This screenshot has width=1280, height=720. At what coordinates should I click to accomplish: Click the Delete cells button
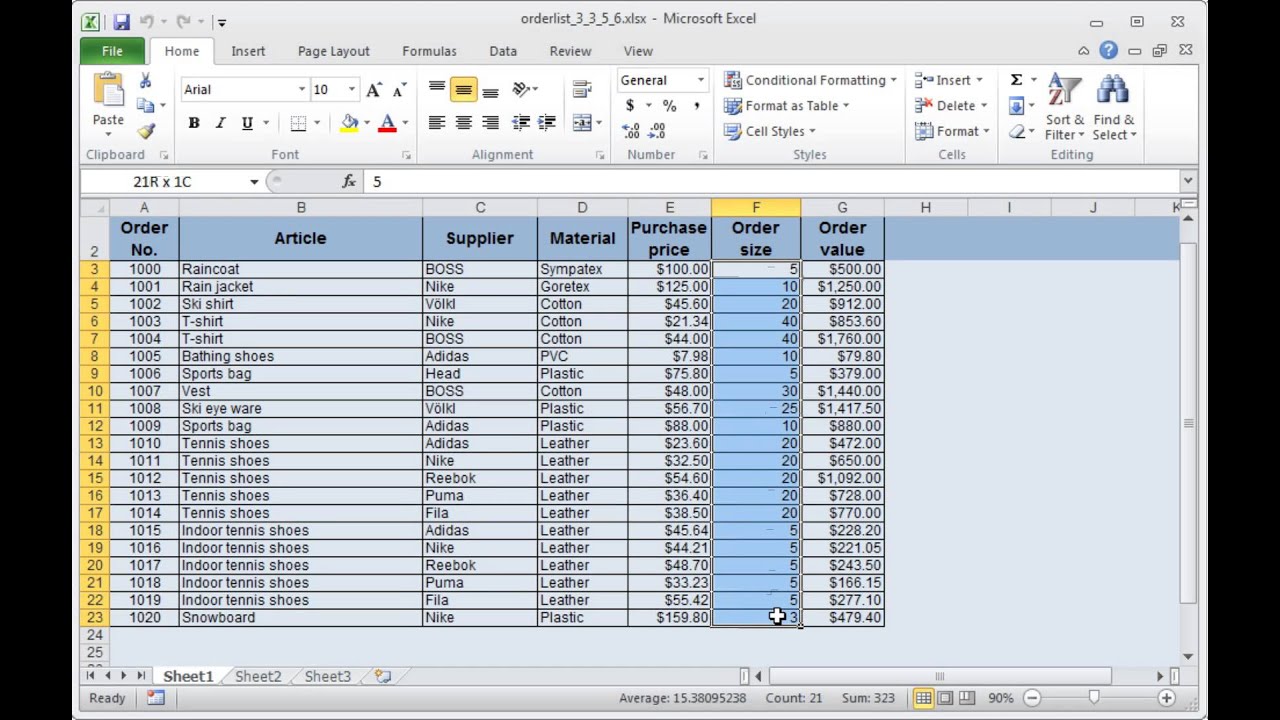(x=951, y=105)
